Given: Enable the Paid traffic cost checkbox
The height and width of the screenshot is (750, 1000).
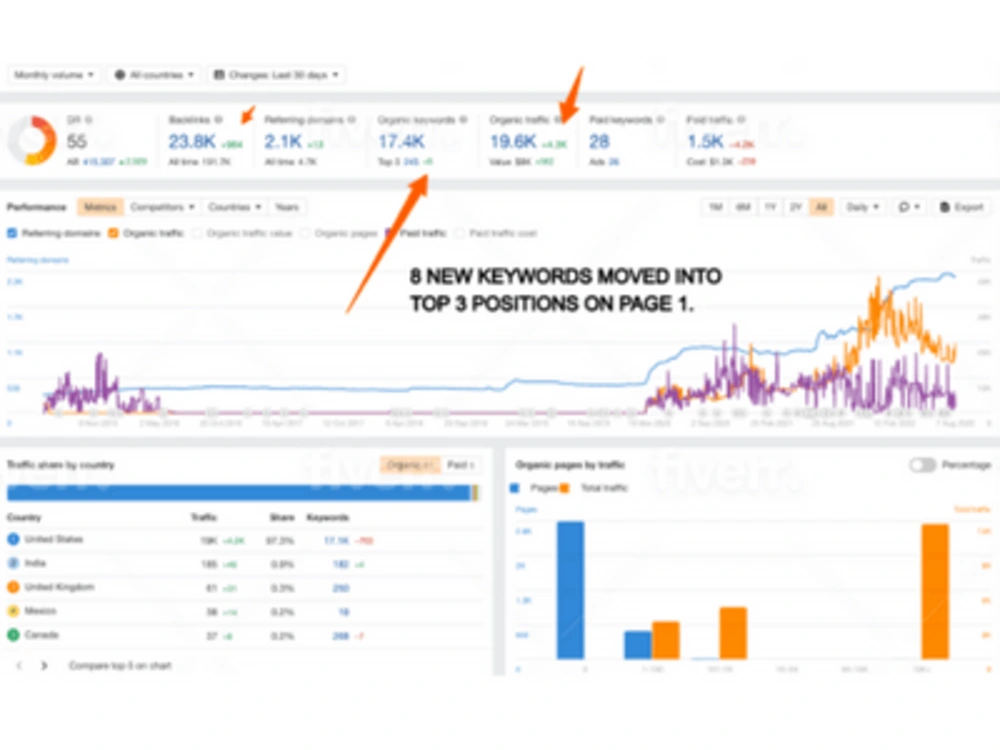Looking at the screenshot, I should [x=459, y=233].
